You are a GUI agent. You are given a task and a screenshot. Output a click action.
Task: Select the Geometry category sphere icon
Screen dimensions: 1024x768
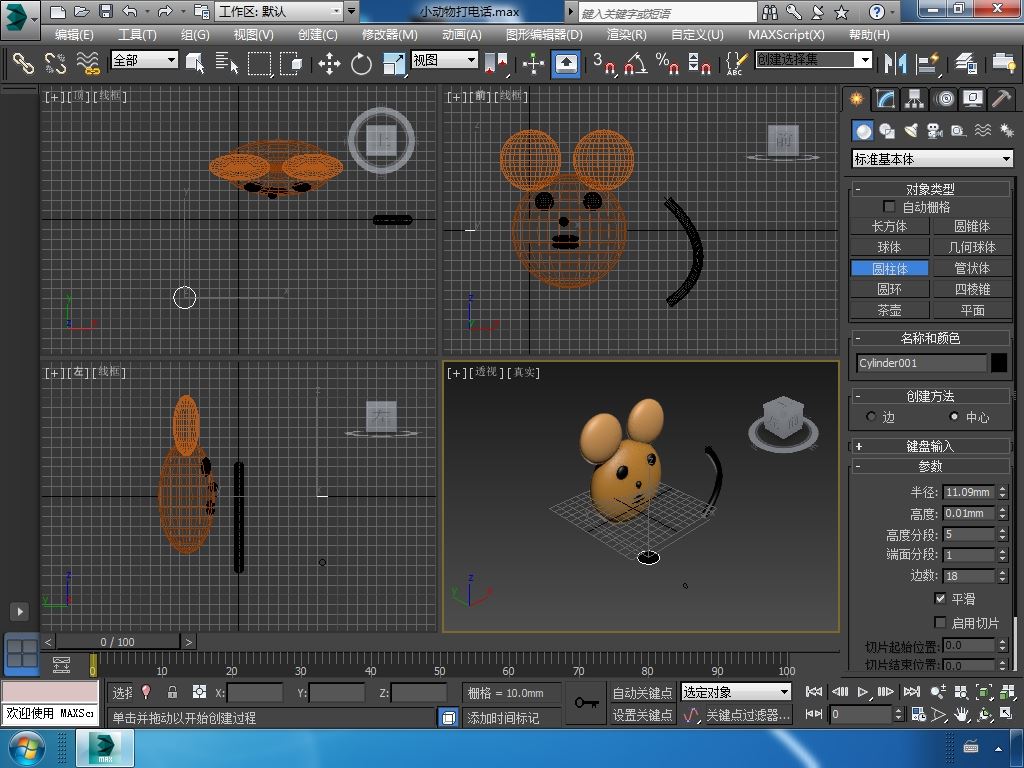[863, 131]
